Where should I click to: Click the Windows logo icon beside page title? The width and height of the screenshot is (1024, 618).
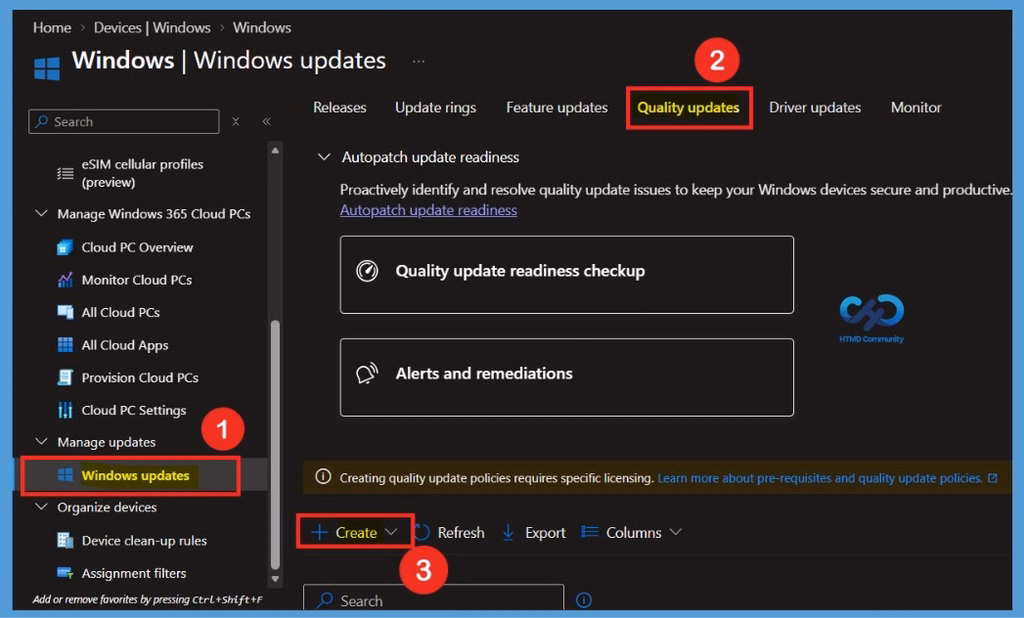(46, 68)
